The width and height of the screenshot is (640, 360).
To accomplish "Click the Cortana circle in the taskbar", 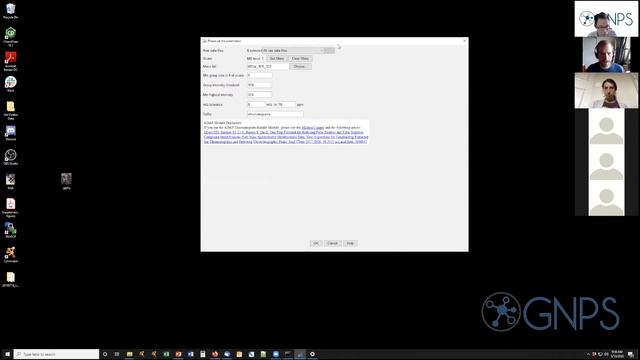I will [x=105, y=354].
